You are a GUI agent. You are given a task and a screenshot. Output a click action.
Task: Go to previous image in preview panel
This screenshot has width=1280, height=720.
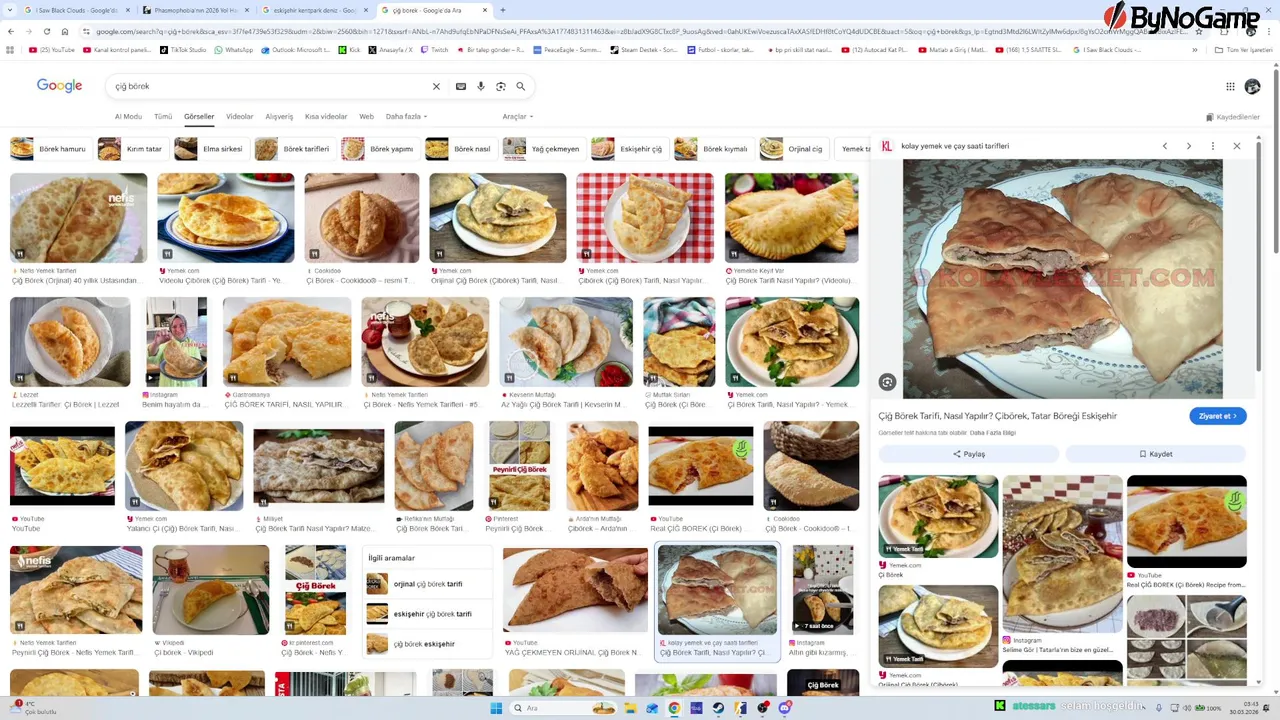tap(1165, 146)
